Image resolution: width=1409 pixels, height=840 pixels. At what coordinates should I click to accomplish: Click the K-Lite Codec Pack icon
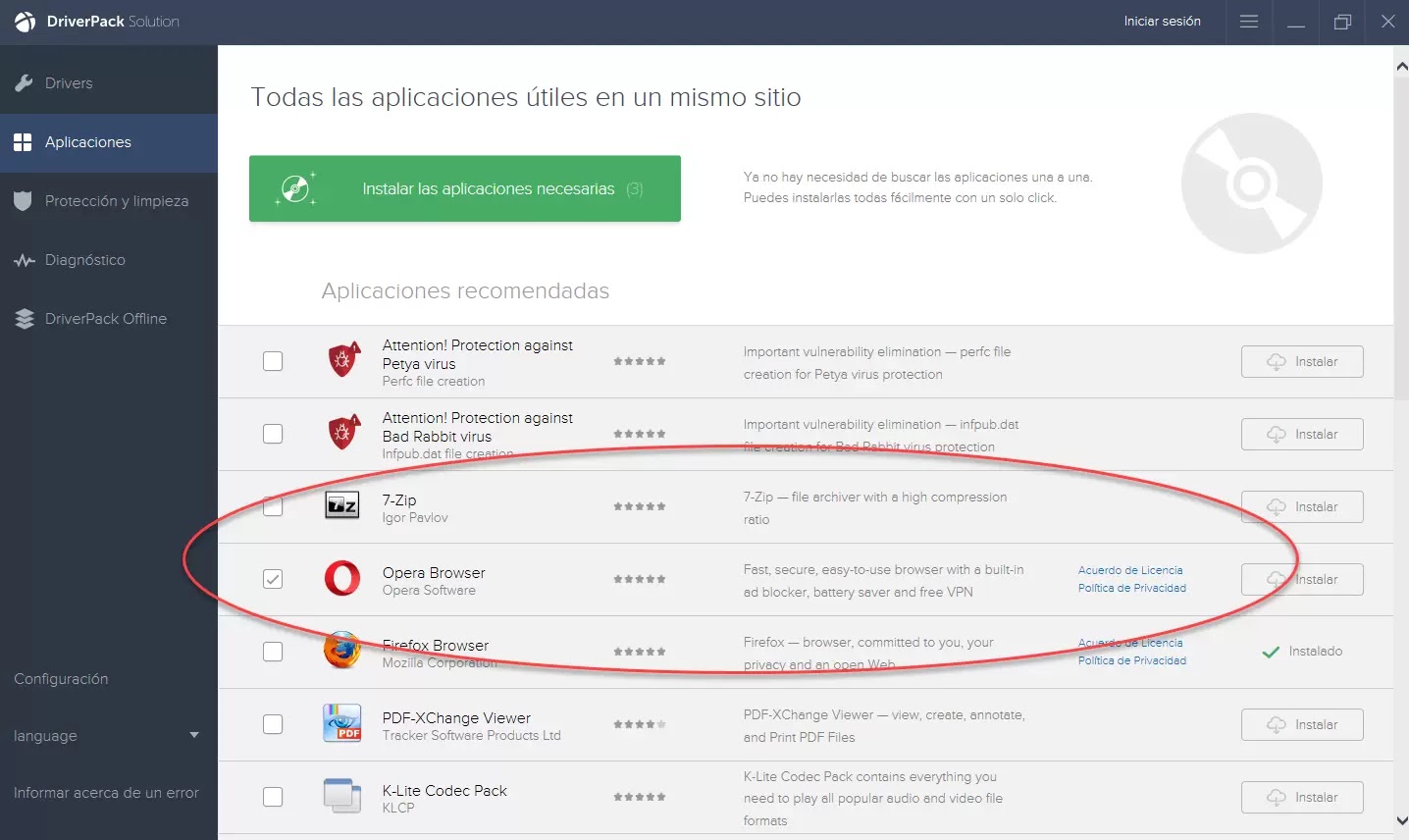tap(342, 796)
